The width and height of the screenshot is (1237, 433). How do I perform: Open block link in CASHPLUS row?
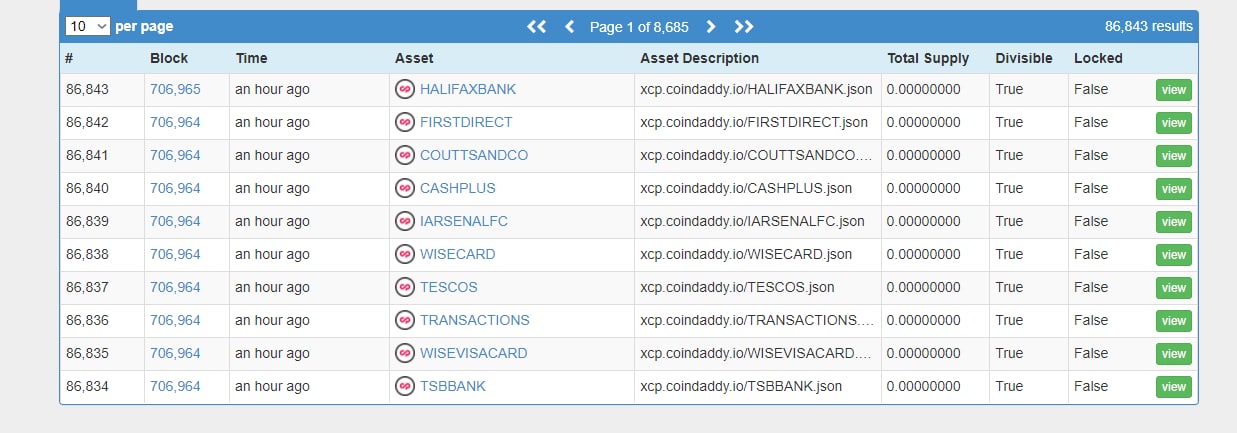tap(175, 188)
